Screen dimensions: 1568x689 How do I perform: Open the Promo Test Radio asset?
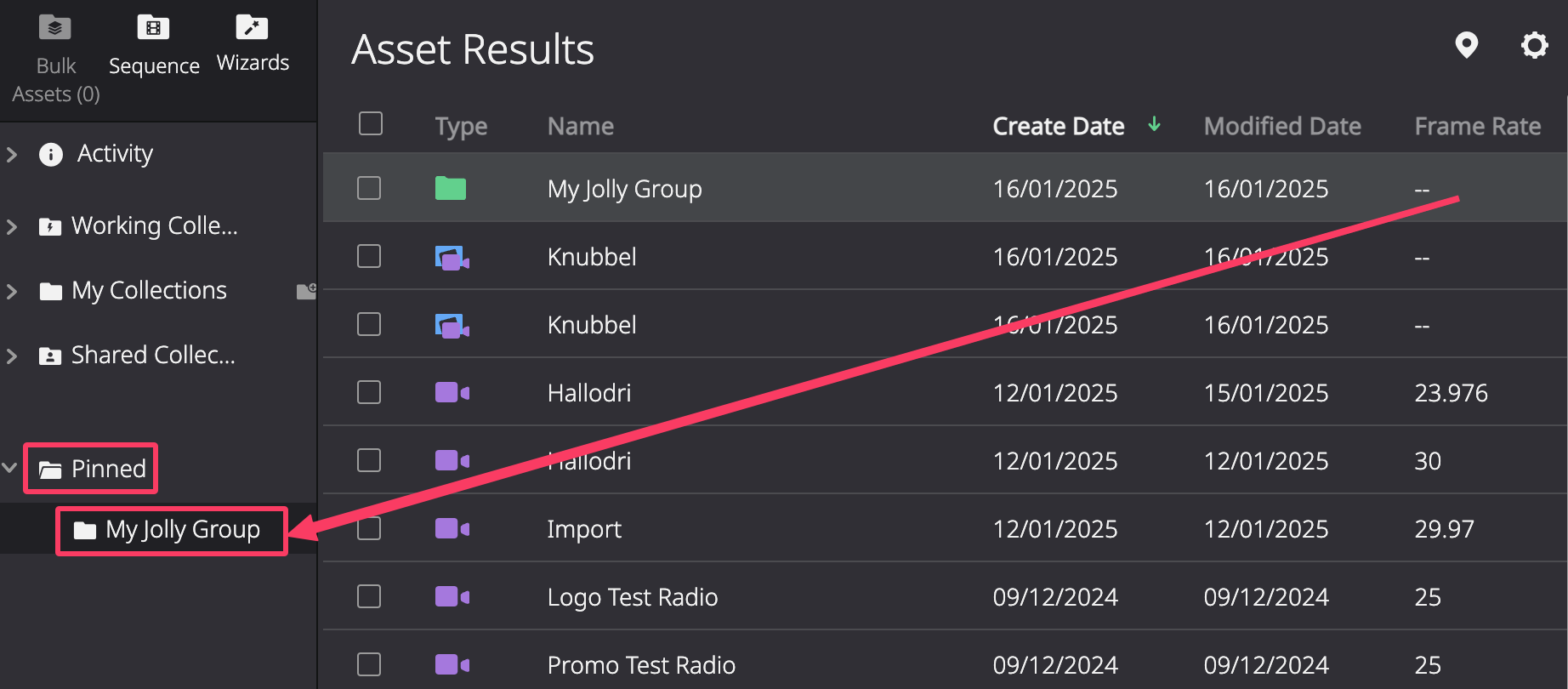[641, 664]
